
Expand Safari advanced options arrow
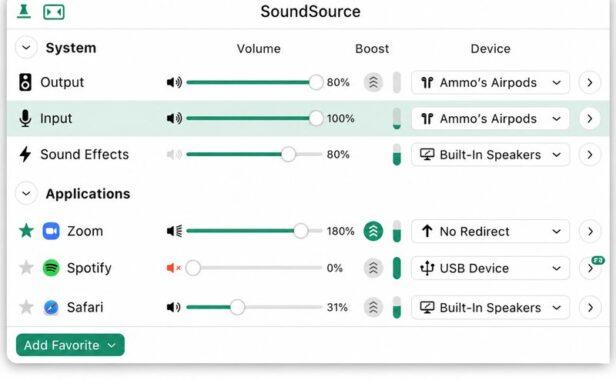[x=590, y=307]
